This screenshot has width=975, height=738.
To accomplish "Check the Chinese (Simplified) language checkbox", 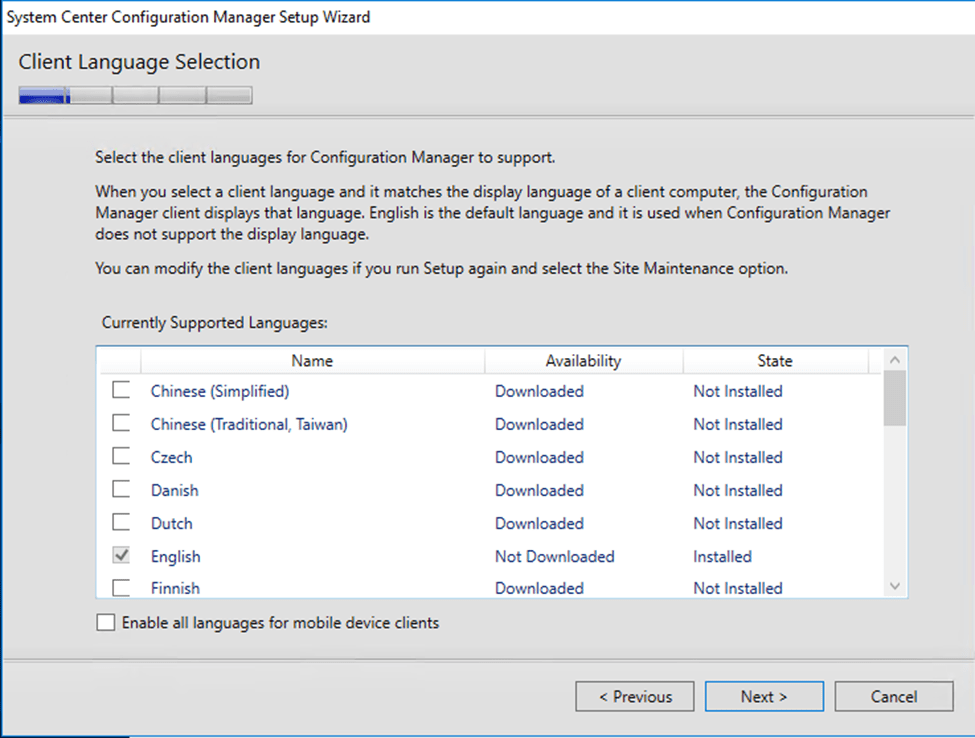I will [x=121, y=391].
